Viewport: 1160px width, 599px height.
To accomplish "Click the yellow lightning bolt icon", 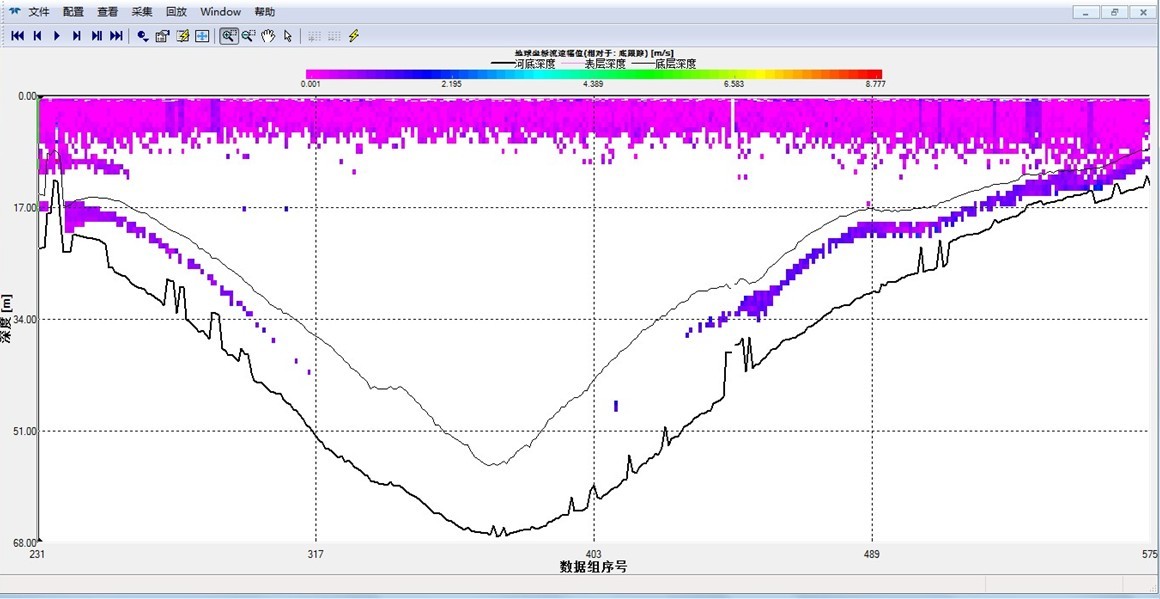I will pos(354,36).
